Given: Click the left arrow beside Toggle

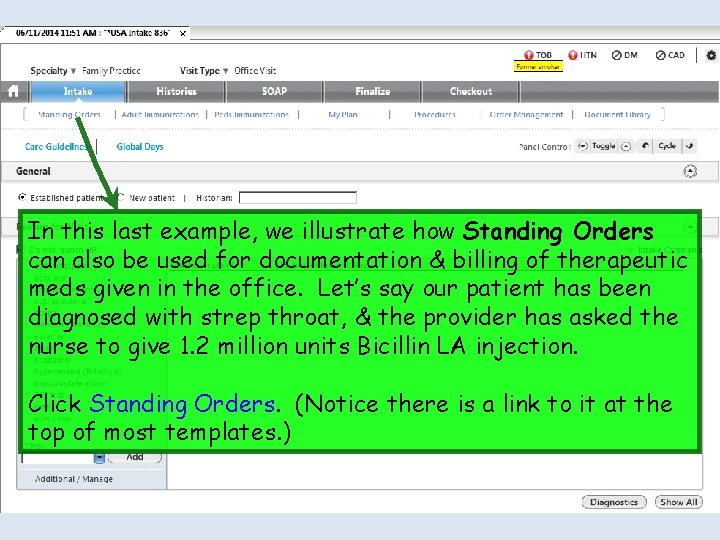Looking at the screenshot, I should point(583,146).
